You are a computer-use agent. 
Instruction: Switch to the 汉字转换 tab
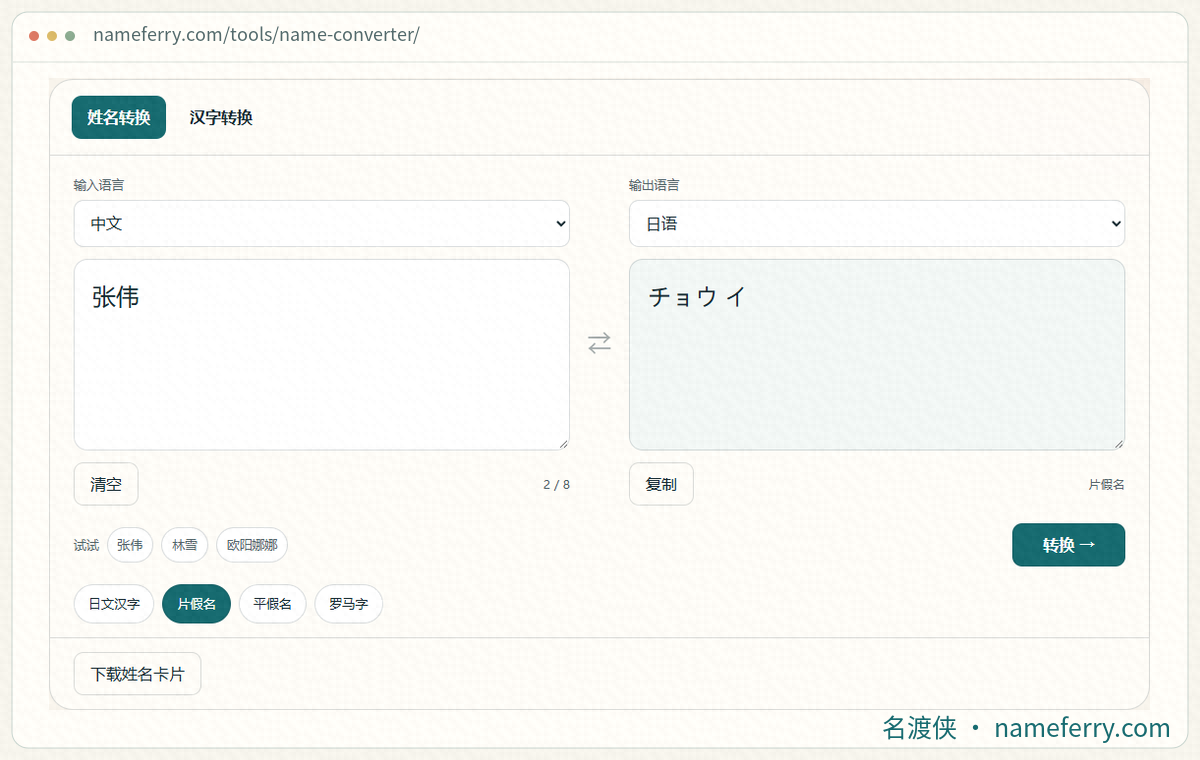click(x=221, y=117)
